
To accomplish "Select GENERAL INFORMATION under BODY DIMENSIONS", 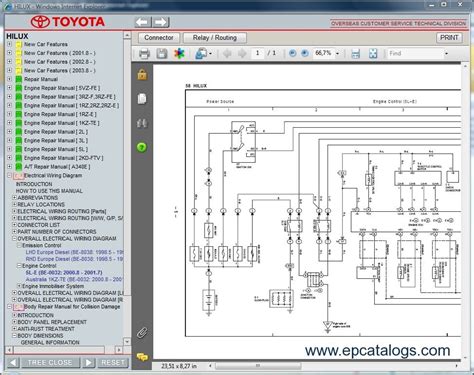I will coord(50,342).
